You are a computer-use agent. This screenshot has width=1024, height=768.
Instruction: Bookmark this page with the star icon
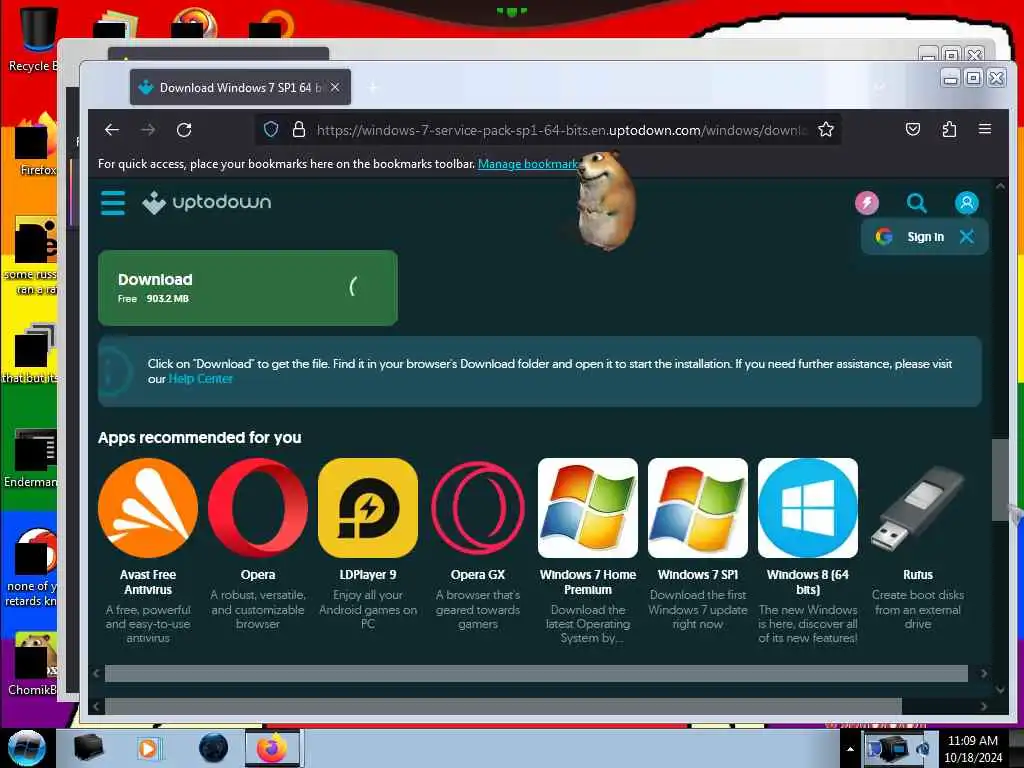[826, 129]
